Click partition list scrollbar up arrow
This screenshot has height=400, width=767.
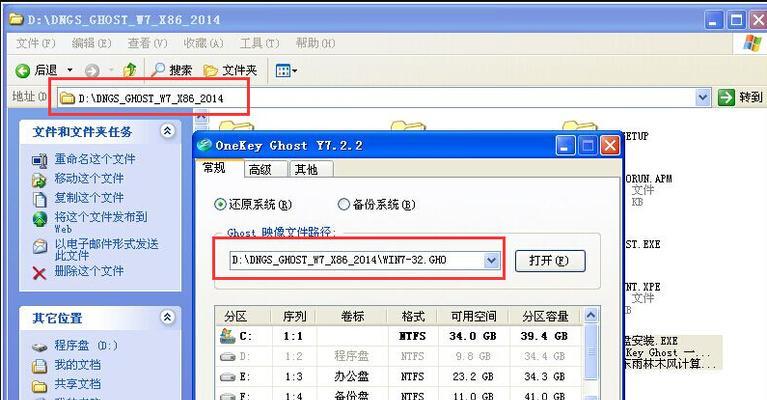591,315
